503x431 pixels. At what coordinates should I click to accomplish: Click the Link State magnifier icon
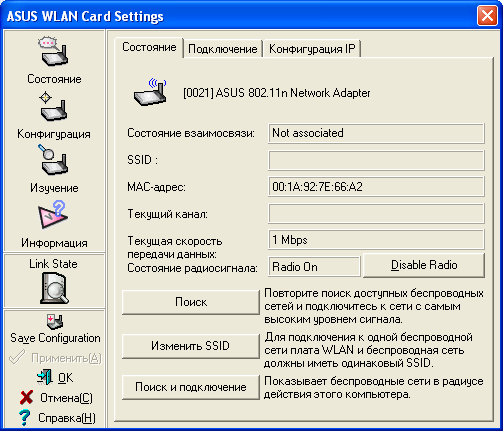click(x=54, y=288)
